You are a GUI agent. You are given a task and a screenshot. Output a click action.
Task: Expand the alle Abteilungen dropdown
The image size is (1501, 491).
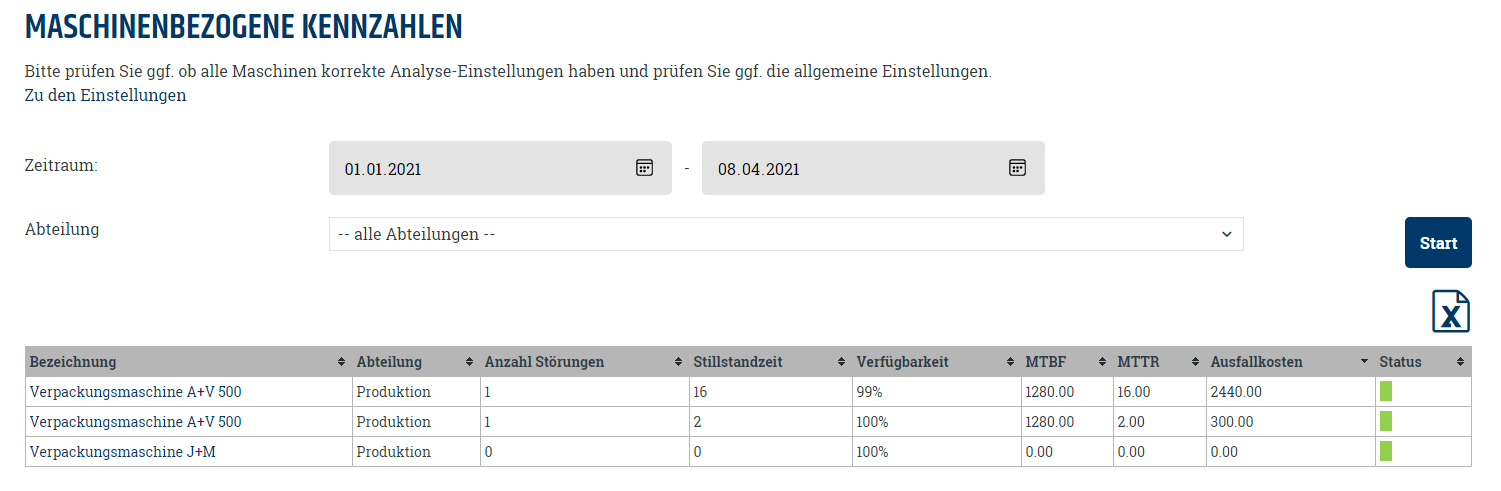tap(786, 234)
